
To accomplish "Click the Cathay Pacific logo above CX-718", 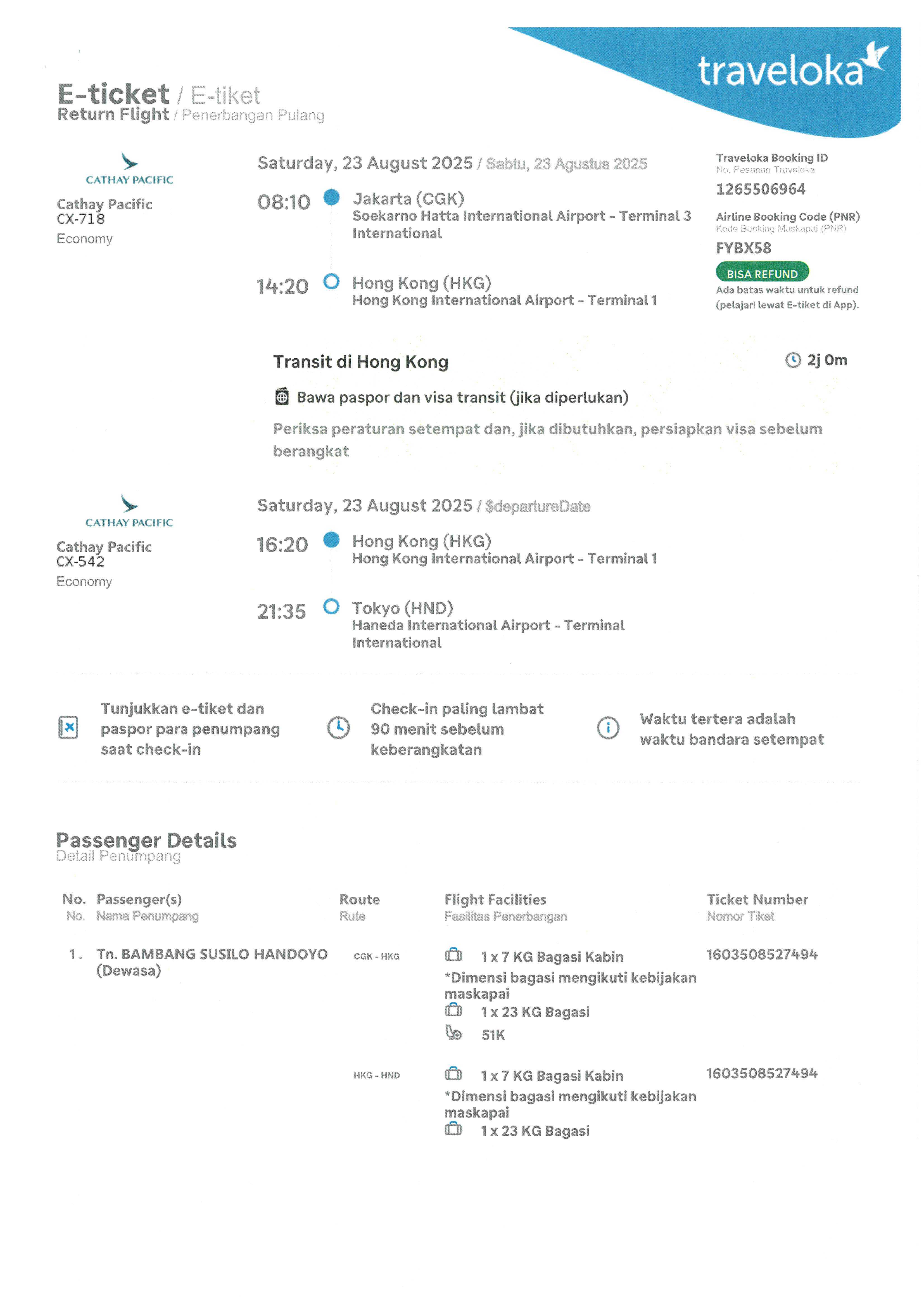I will coord(129,169).
